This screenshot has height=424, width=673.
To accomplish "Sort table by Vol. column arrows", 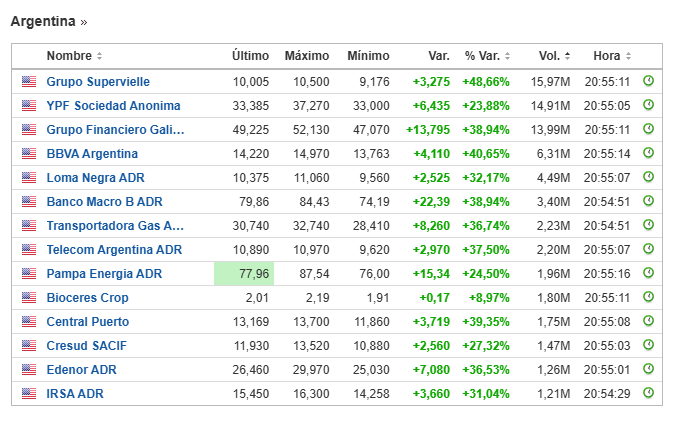I will (x=567, y=56).
